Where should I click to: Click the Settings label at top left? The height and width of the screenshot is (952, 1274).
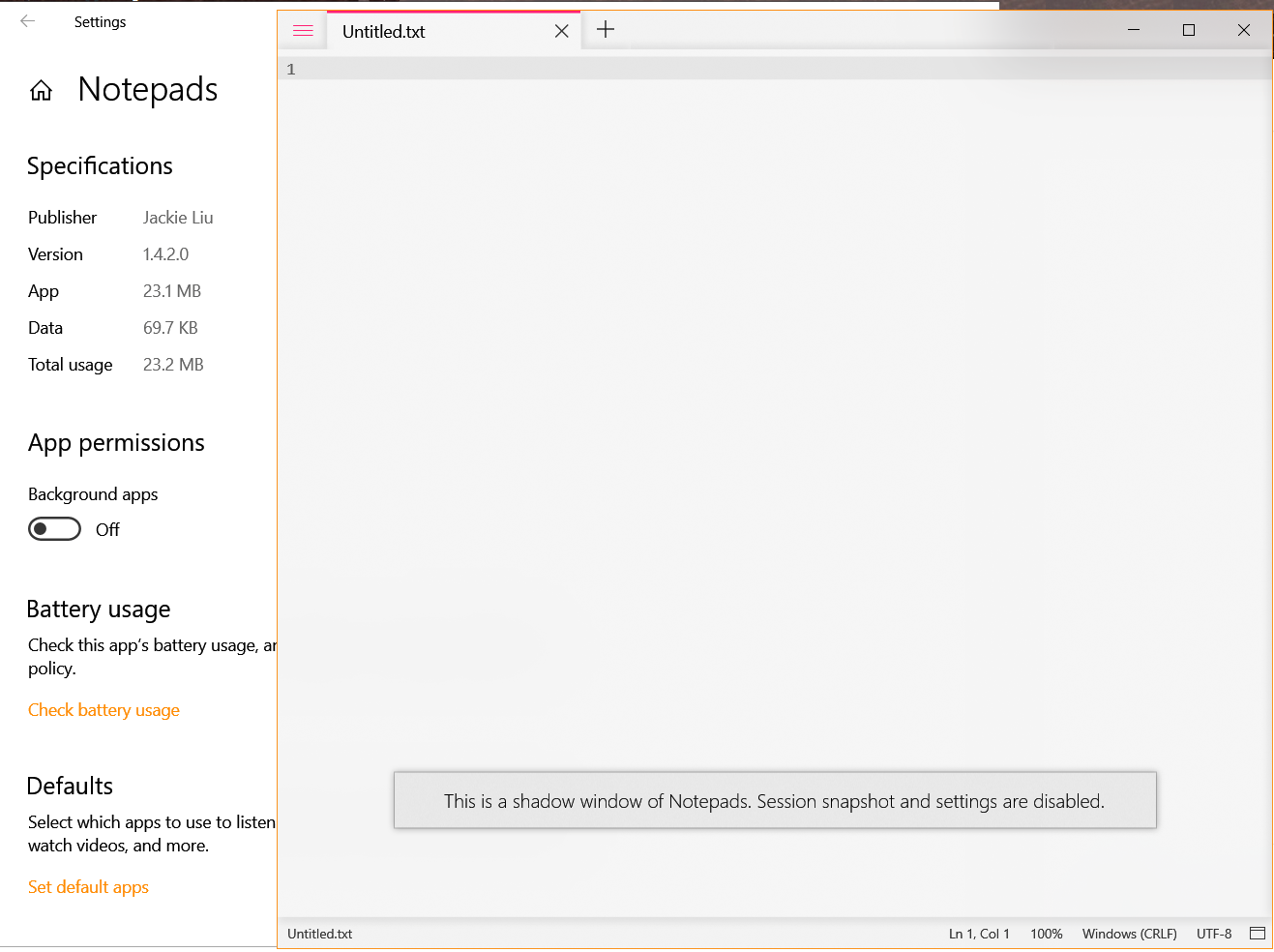tap(100, 20)
